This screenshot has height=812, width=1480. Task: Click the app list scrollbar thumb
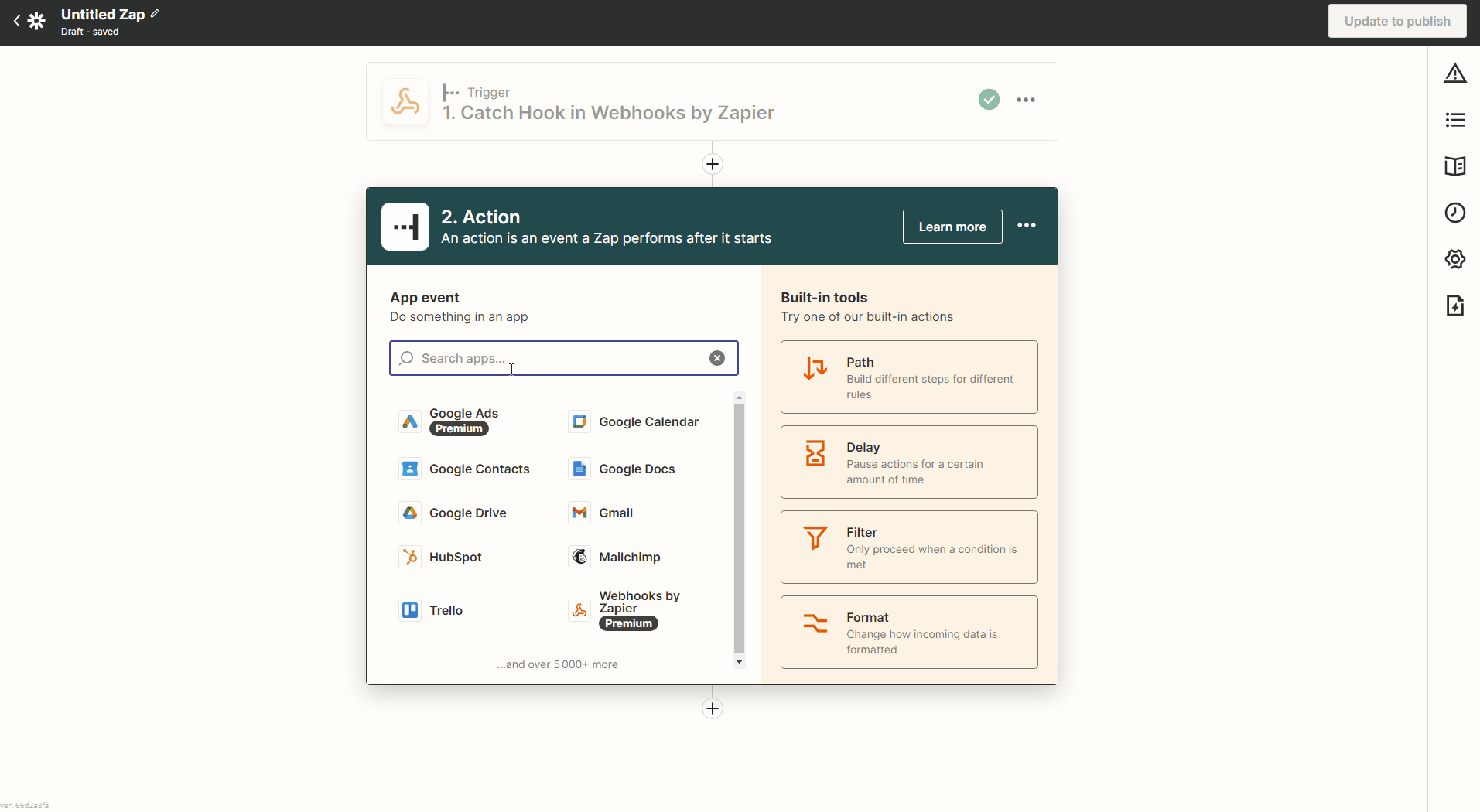coord(739,528)
